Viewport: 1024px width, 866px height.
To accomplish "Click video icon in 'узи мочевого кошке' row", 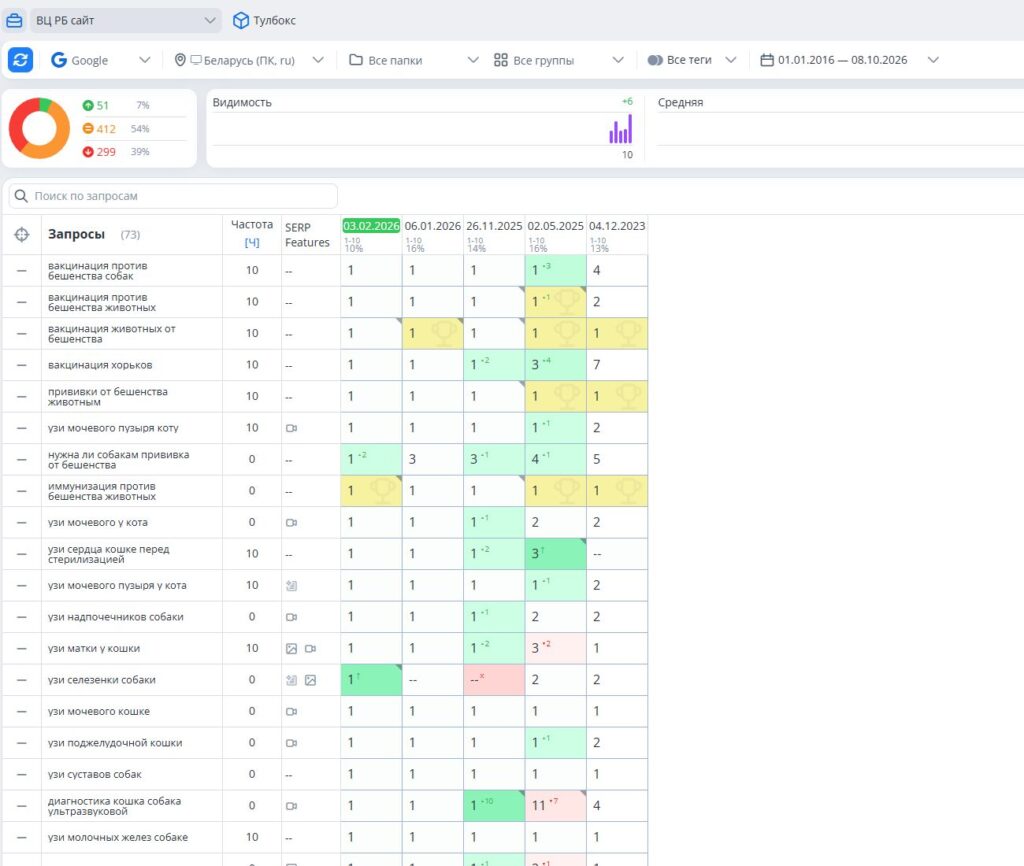I will [x=292, y=711].
